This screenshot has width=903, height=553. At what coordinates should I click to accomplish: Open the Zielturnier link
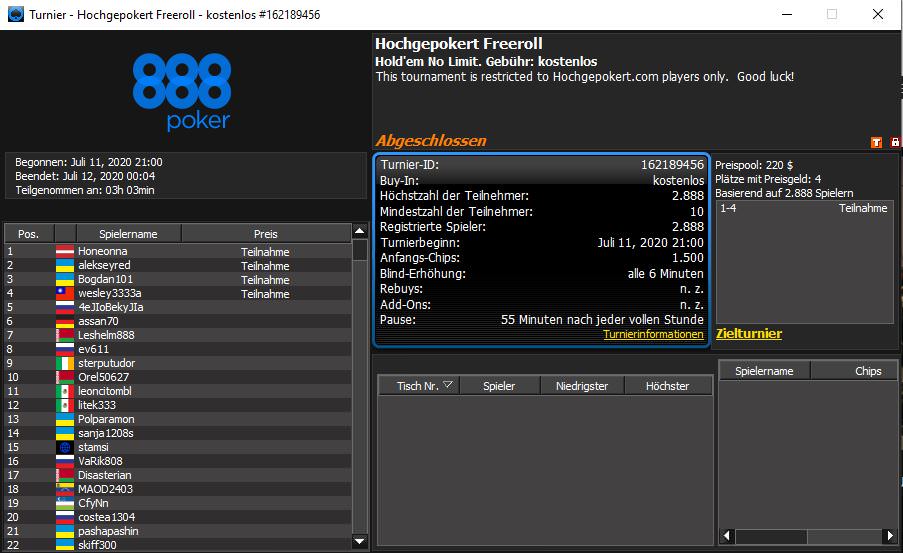749,334
